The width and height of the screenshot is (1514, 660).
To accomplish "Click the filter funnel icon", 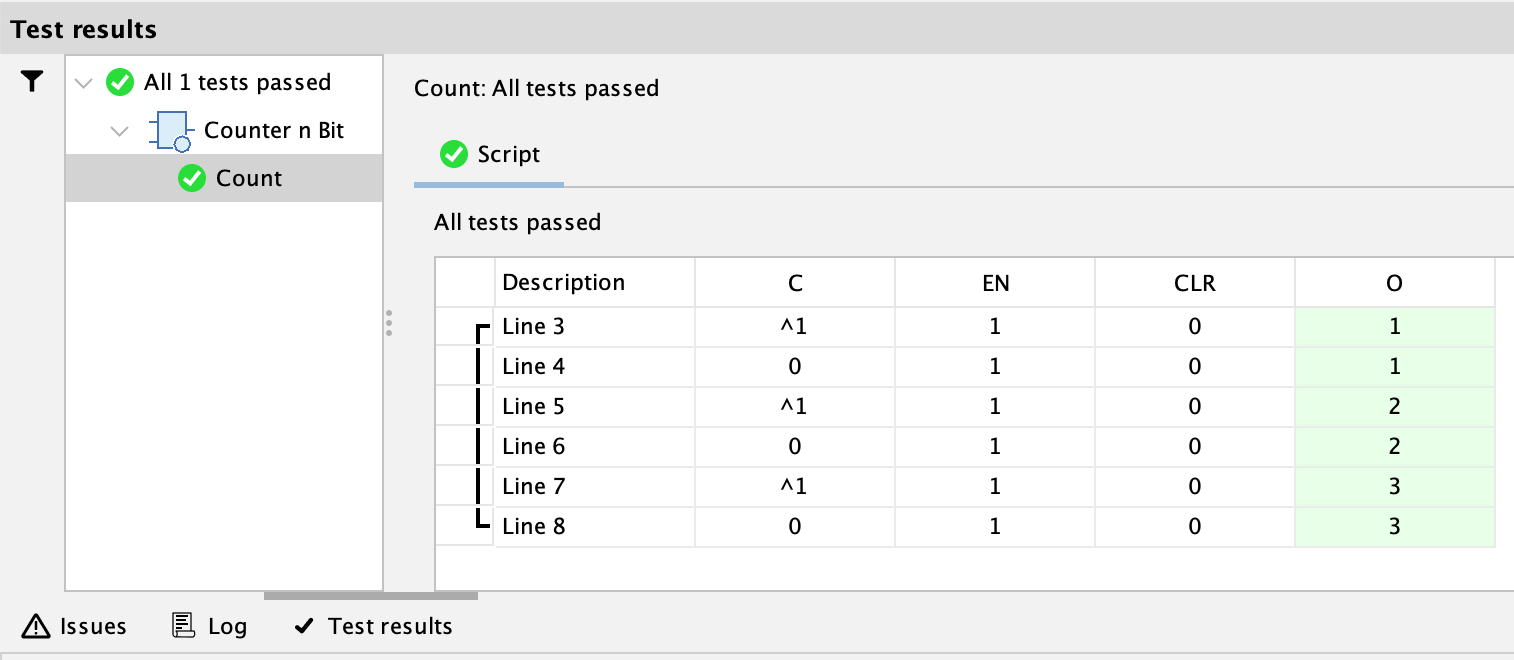I will tap(33, 82).
